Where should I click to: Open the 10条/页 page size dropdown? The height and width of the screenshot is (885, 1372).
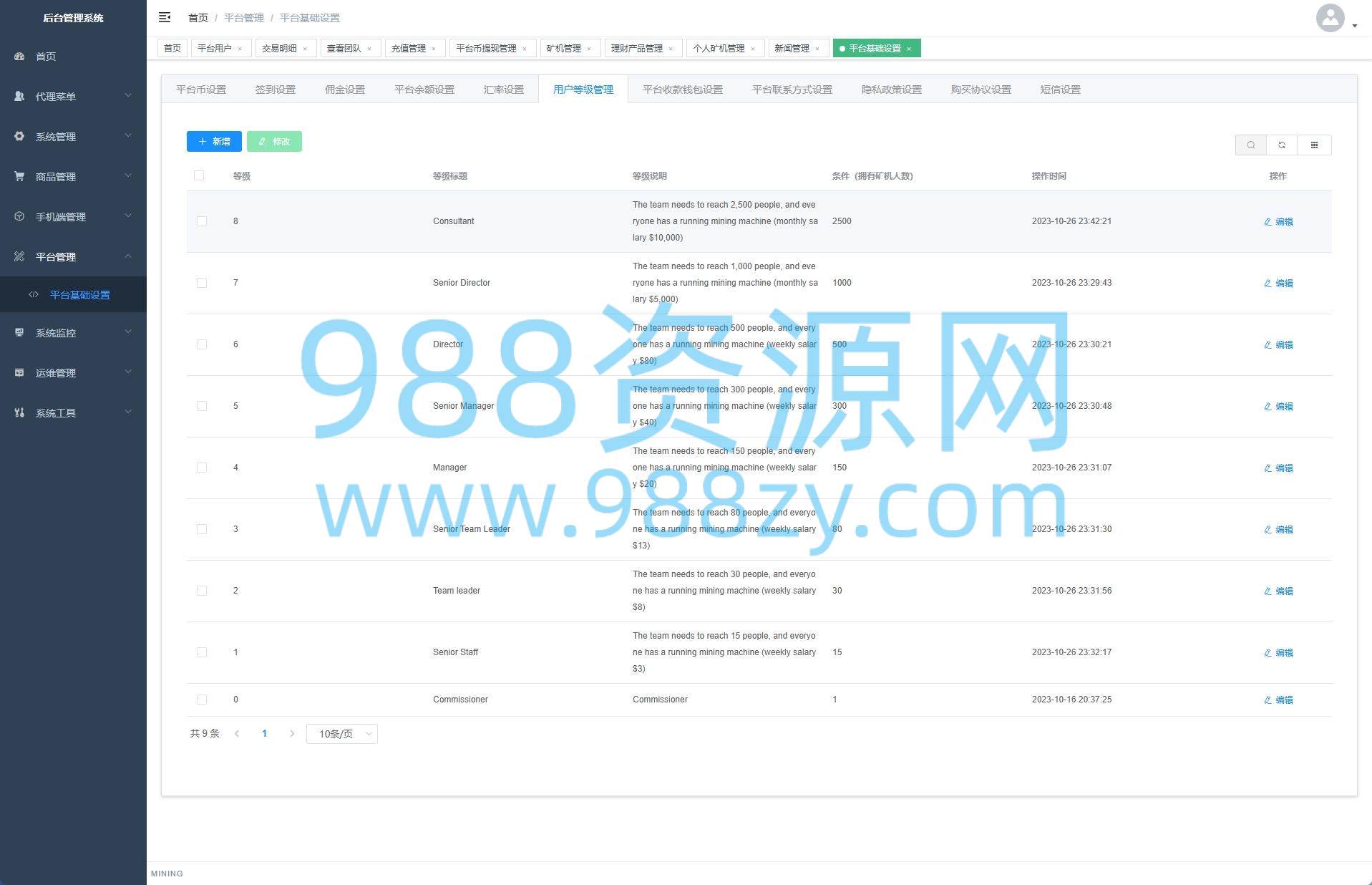[x=341, y=734]
